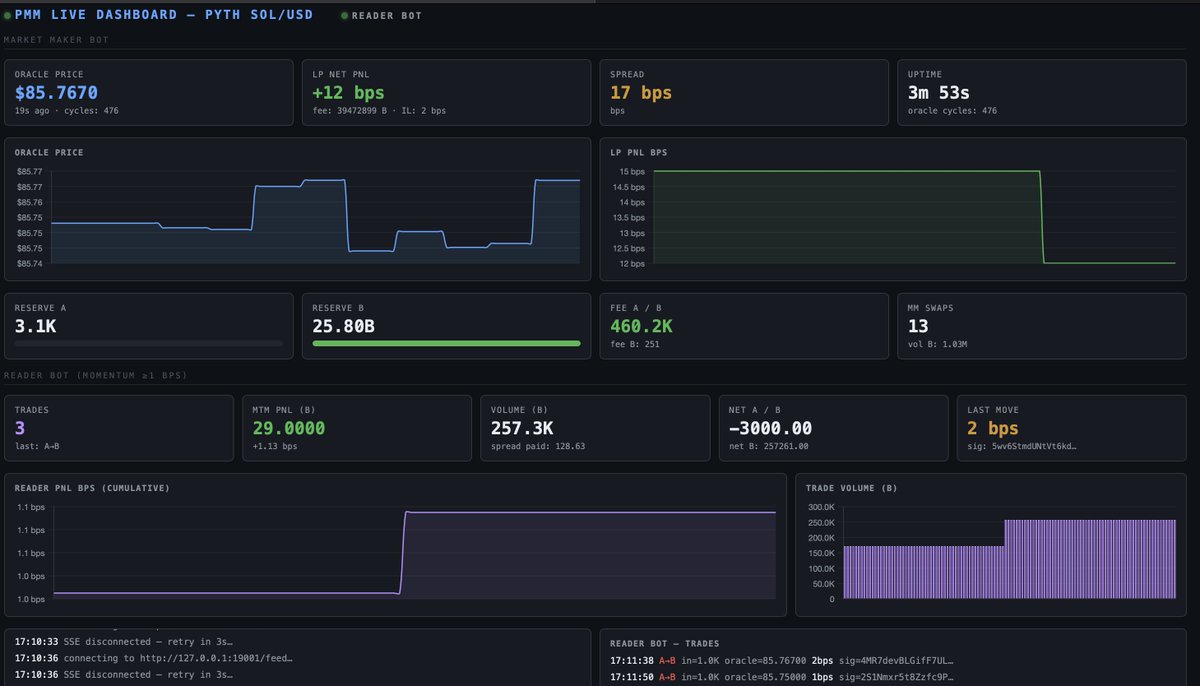
Task: Click the 12 bps axis label in LP PNL chart
Action: point(630,263)
